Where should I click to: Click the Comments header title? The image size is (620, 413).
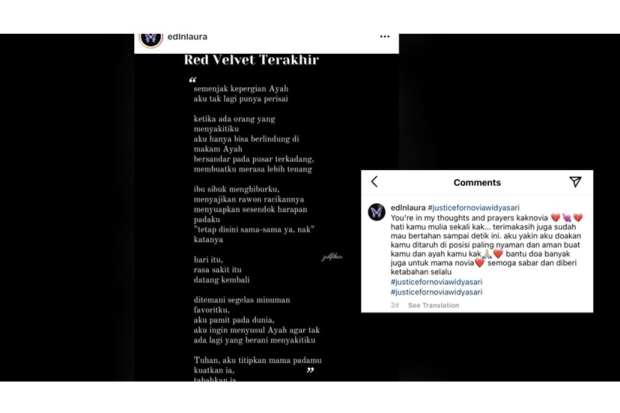point(477,182)
